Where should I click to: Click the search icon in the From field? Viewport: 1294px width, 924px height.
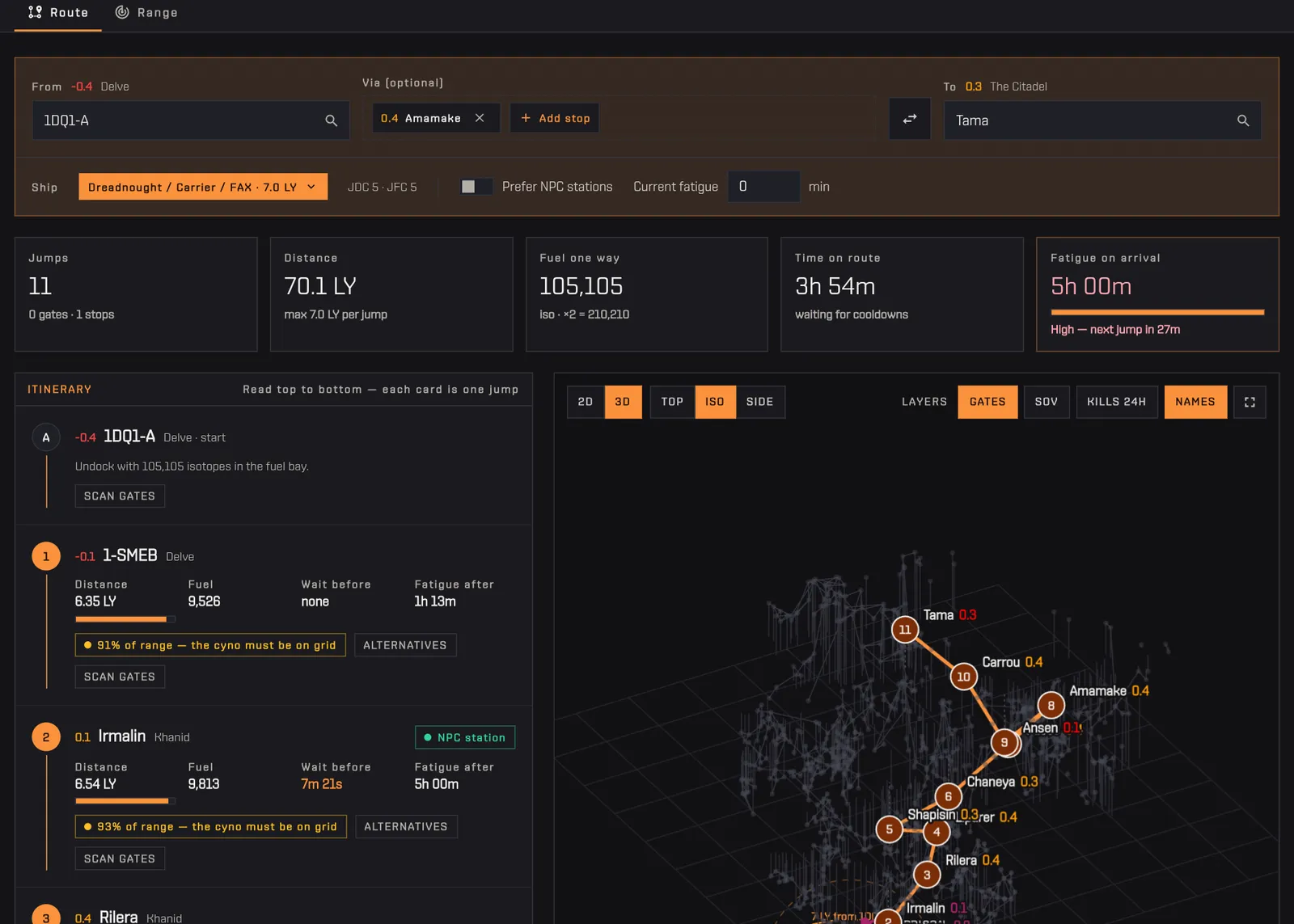click(331, 120)
